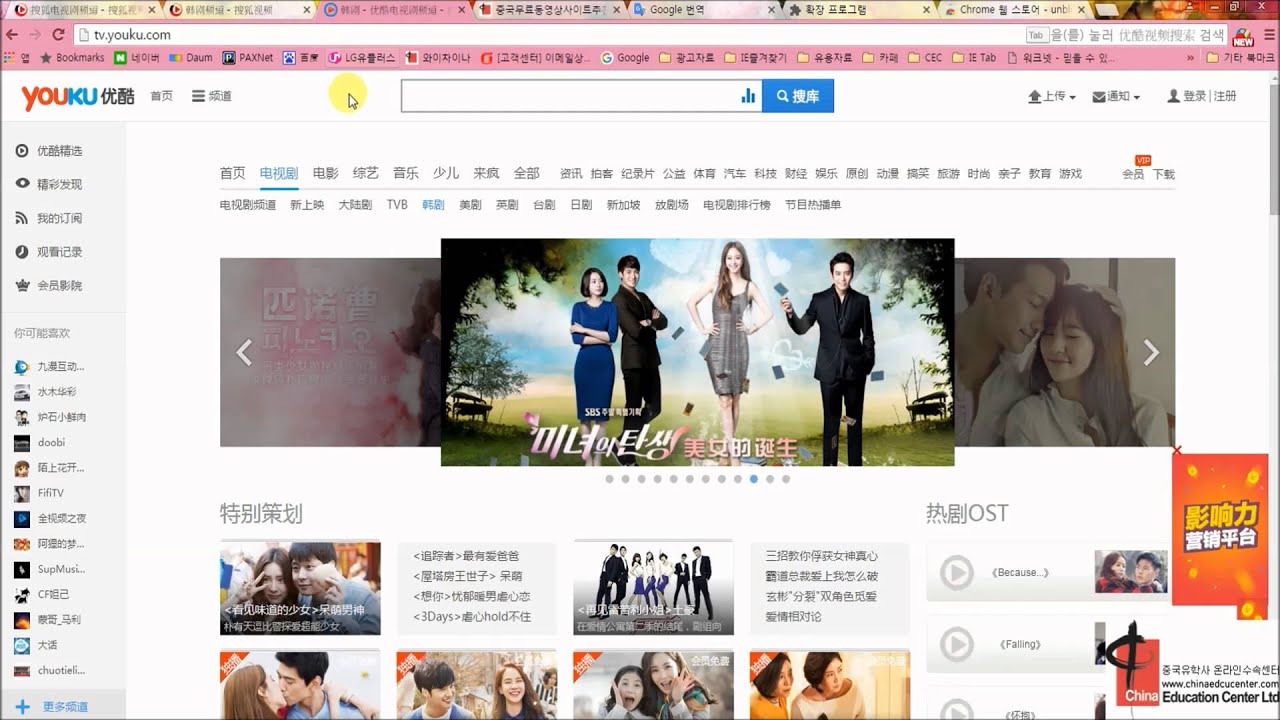This screenshot has width=1280, height=720.
Task: Click the 美女的诞生 banner image
Action: pyautogui.click(x=697, y=352)
